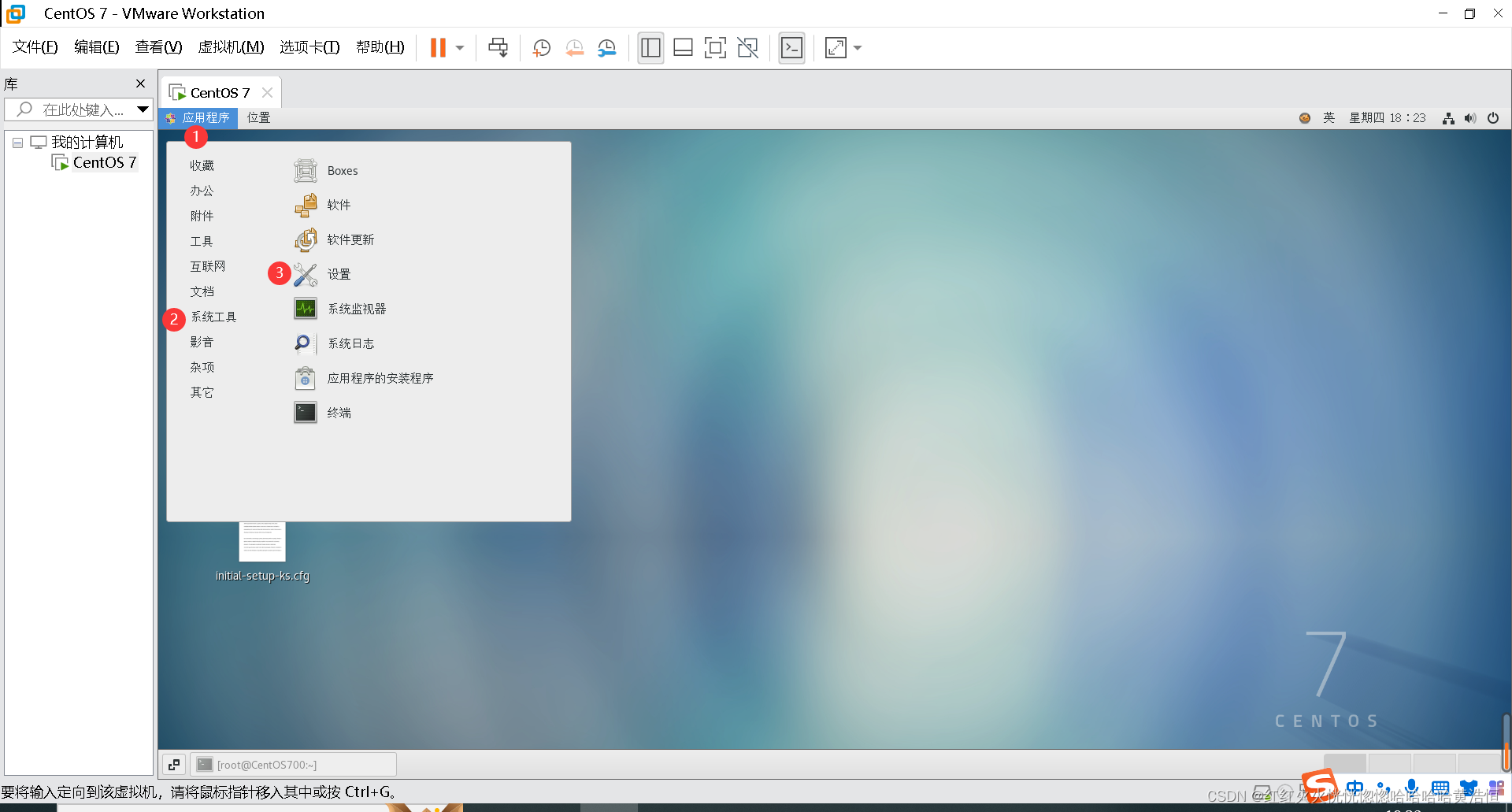Select the 收藏 category
The width and height of the screenshot is (1512, 812).
[x=202, y=165]
